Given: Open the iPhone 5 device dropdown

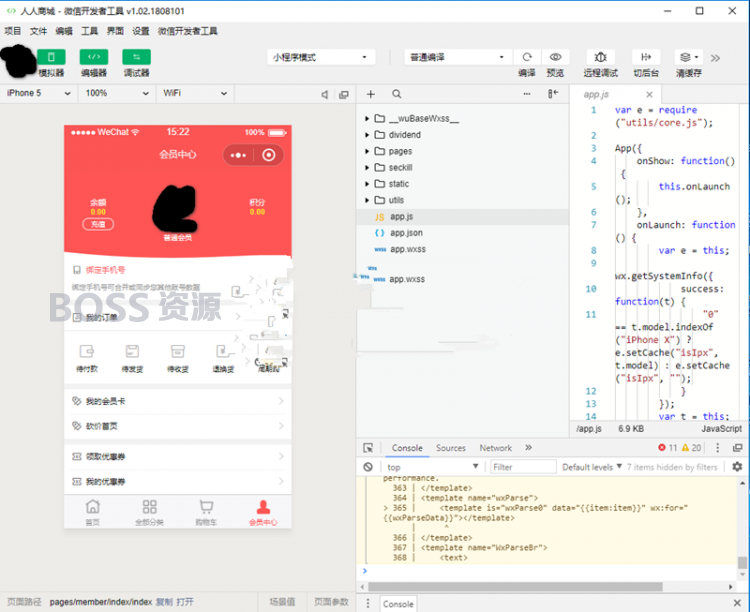Looking at the screenshot, I should (39, 93).
